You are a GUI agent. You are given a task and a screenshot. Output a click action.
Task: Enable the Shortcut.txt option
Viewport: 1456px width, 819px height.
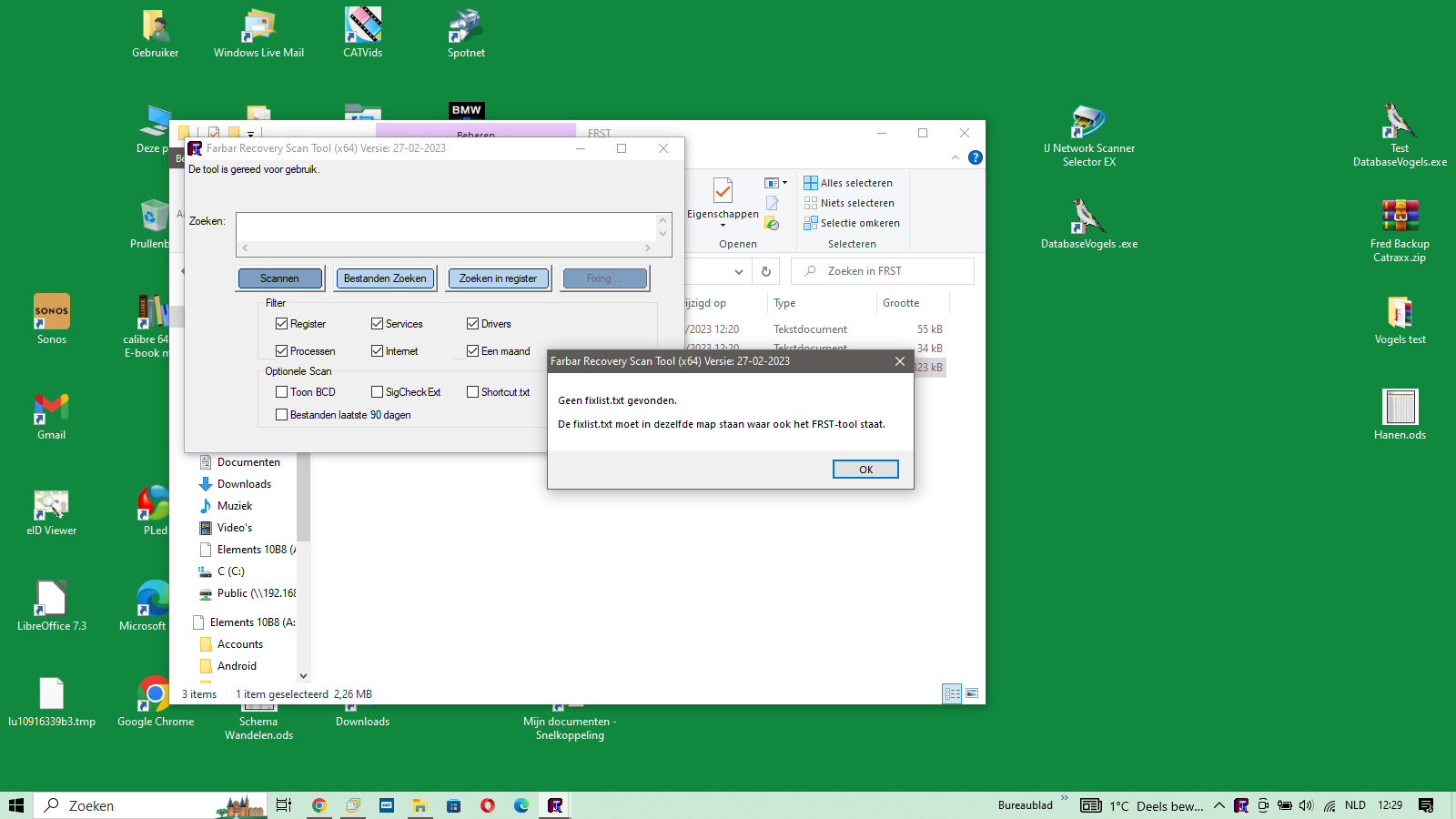(473, 392)
